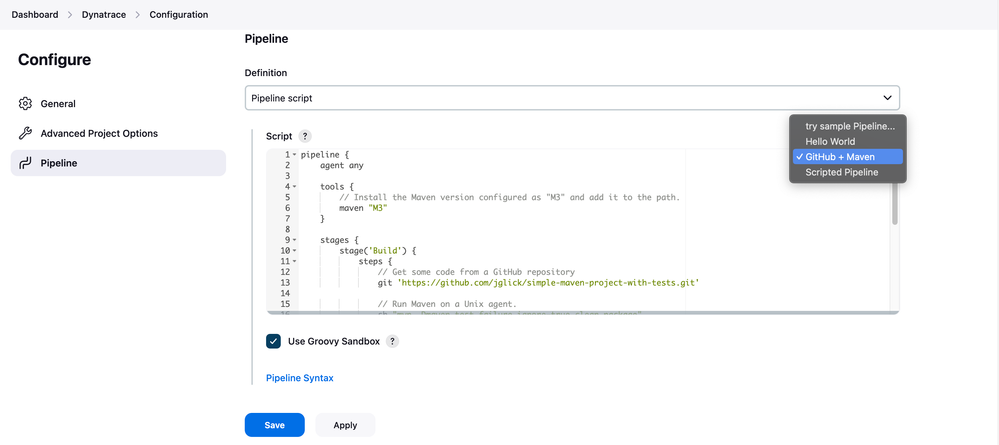Image resolution: width=999 pixels, height=445 pixels.
Task: Select GitHub + Maven sample option
Action: (x=840, y=157)
